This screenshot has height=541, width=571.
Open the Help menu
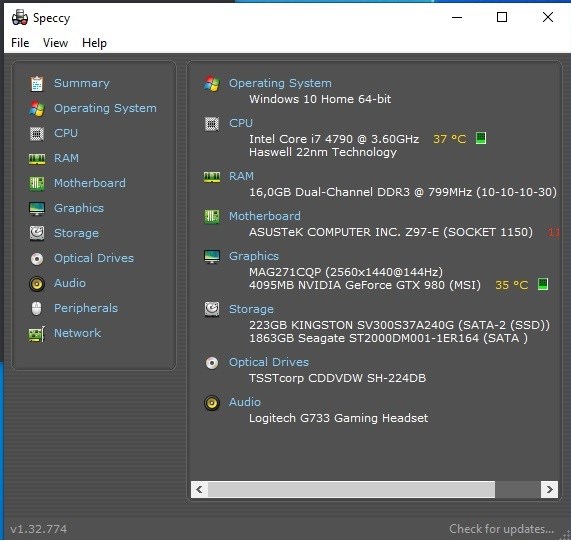click(94, 43)
